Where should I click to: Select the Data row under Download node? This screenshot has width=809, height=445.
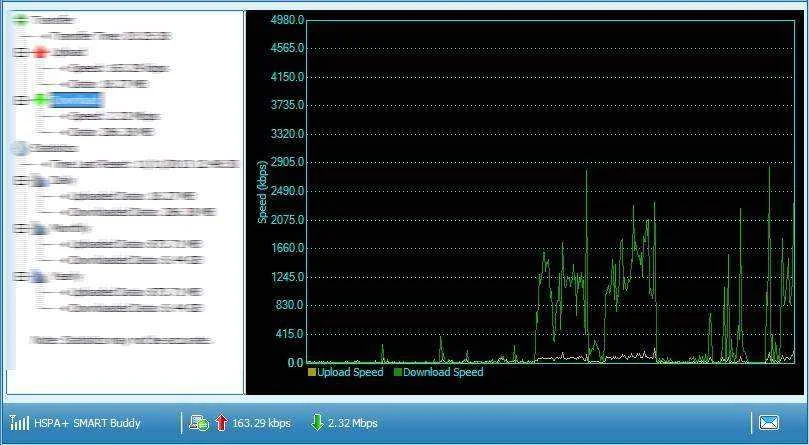[110, 132]
